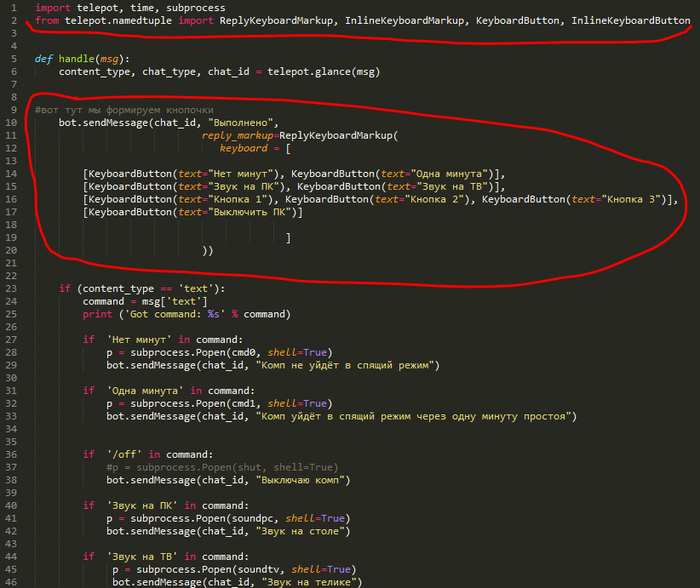Click the string "Кнопка 2" on line 16

pos(434,200)
